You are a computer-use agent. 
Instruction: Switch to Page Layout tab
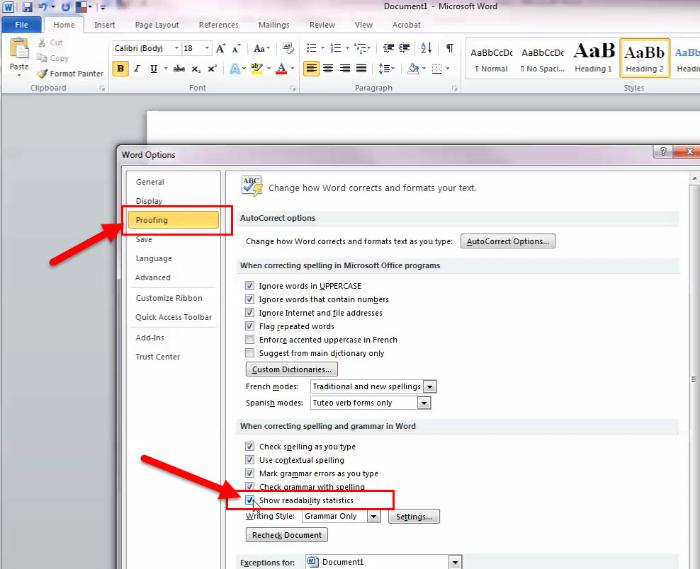157,25
